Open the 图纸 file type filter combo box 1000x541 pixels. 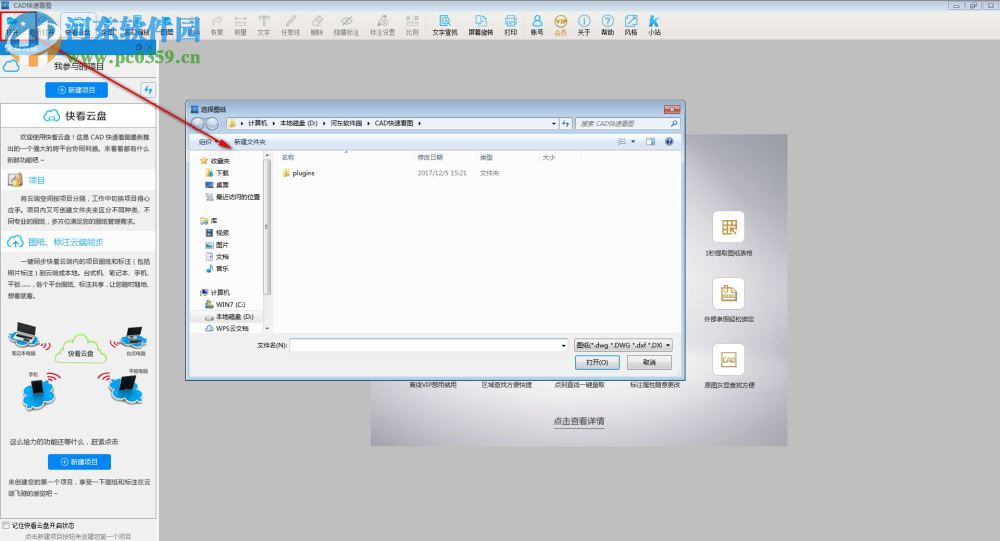[x=624, y=345]
